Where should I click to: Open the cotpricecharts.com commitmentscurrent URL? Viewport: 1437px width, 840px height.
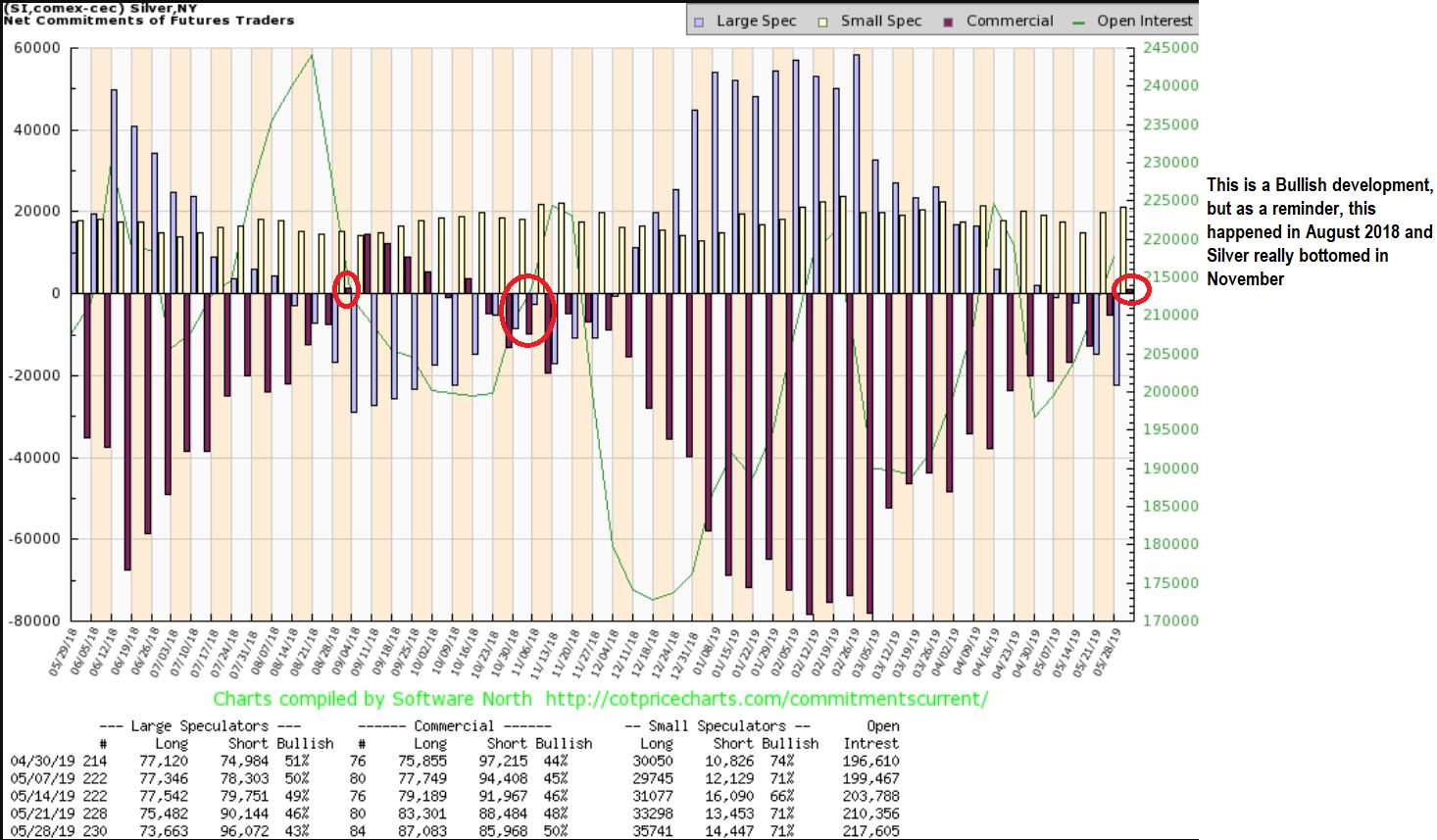(x=767, y=699)
